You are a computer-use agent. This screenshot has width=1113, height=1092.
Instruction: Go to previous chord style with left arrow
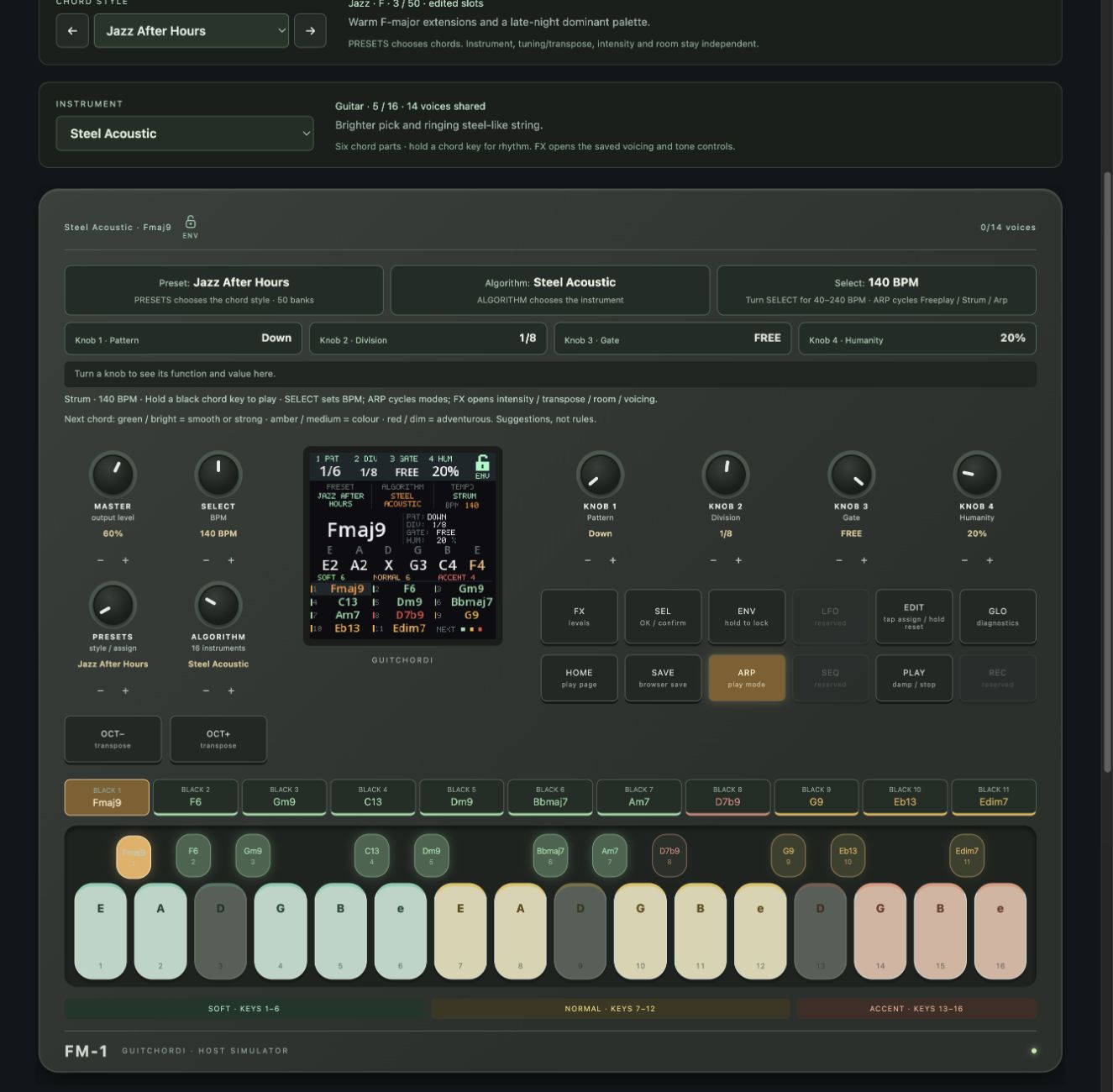(72, 31)
